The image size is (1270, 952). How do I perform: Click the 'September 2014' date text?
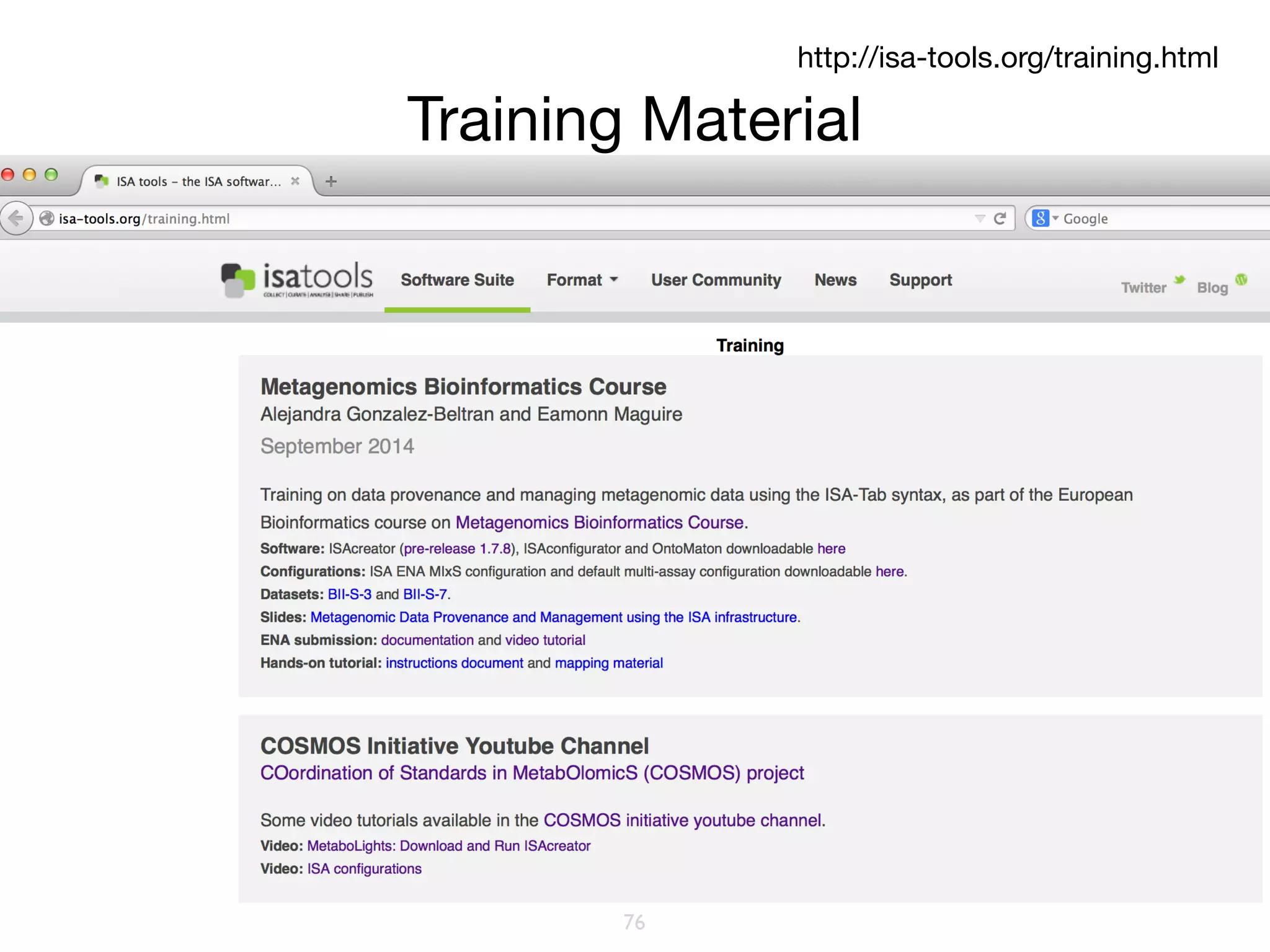pyautogui.click(x=337, y=446)
